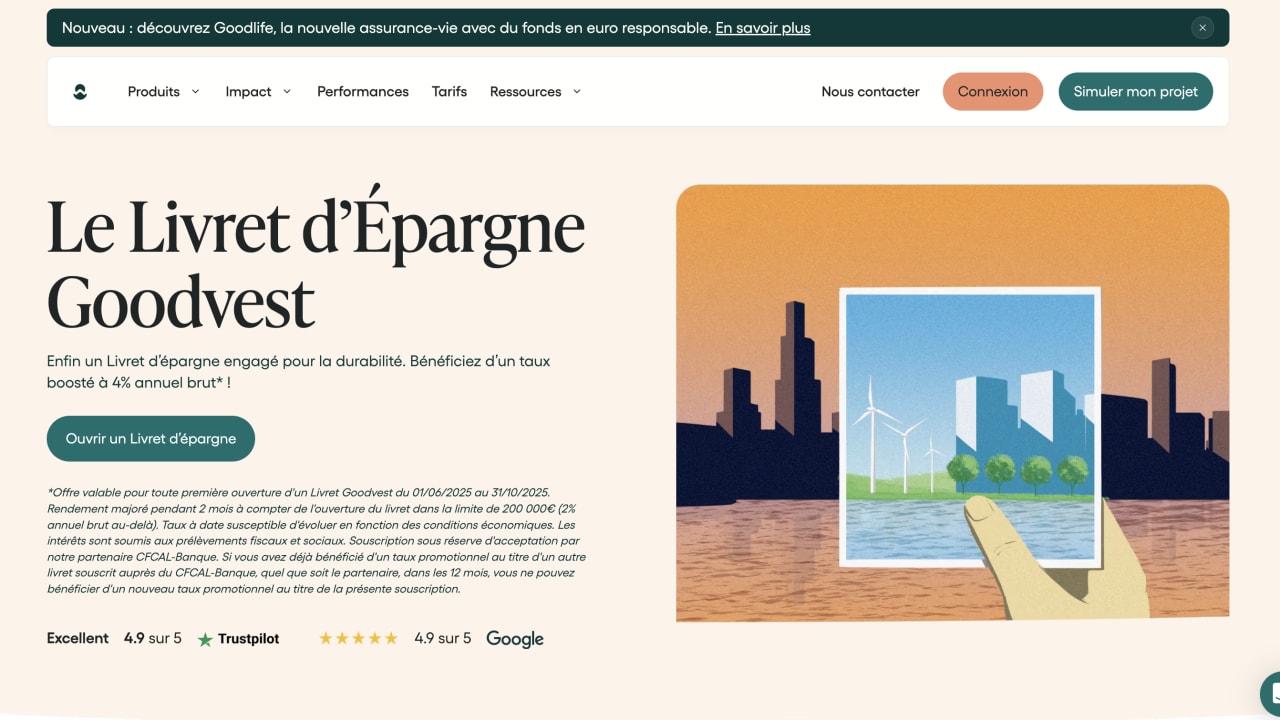The width and height of the screenshot is (1280, 720).
Task: Click Simuler mon projet button
Action: coord(1135,92)
